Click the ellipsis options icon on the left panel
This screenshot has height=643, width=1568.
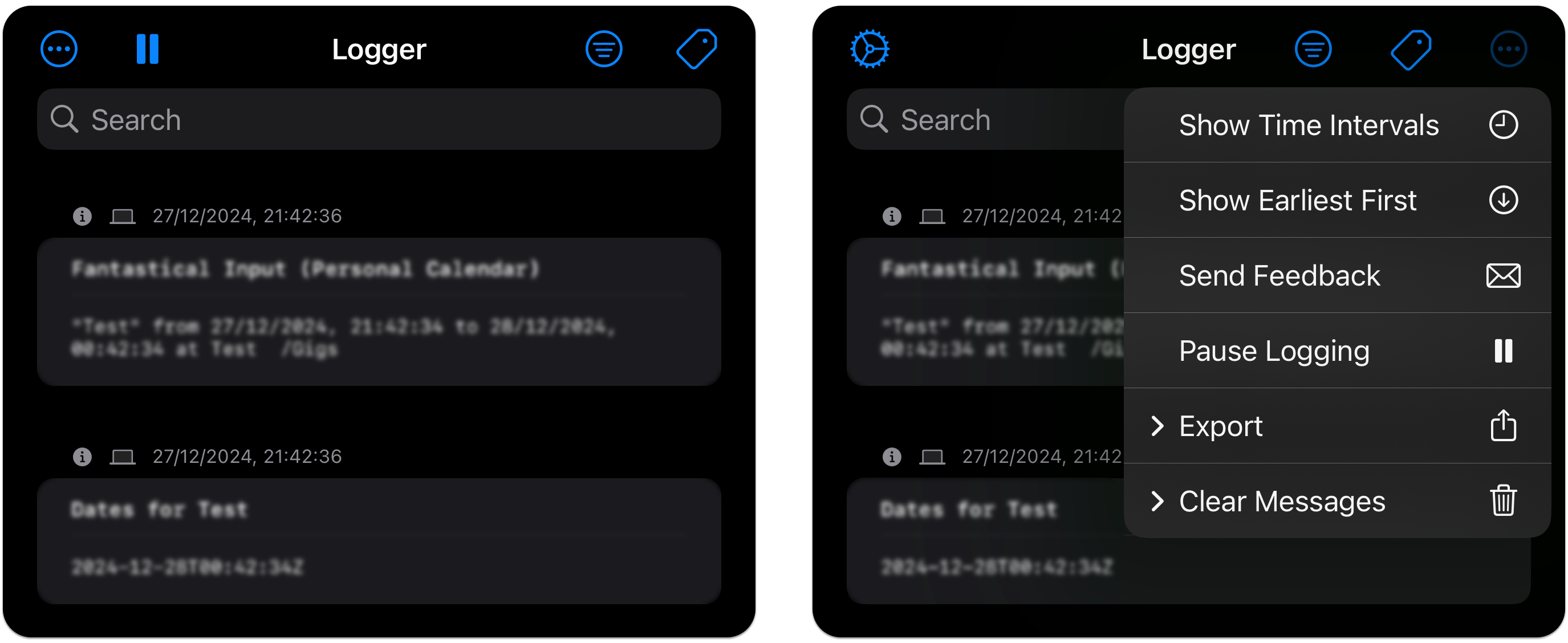coord(58,48)
